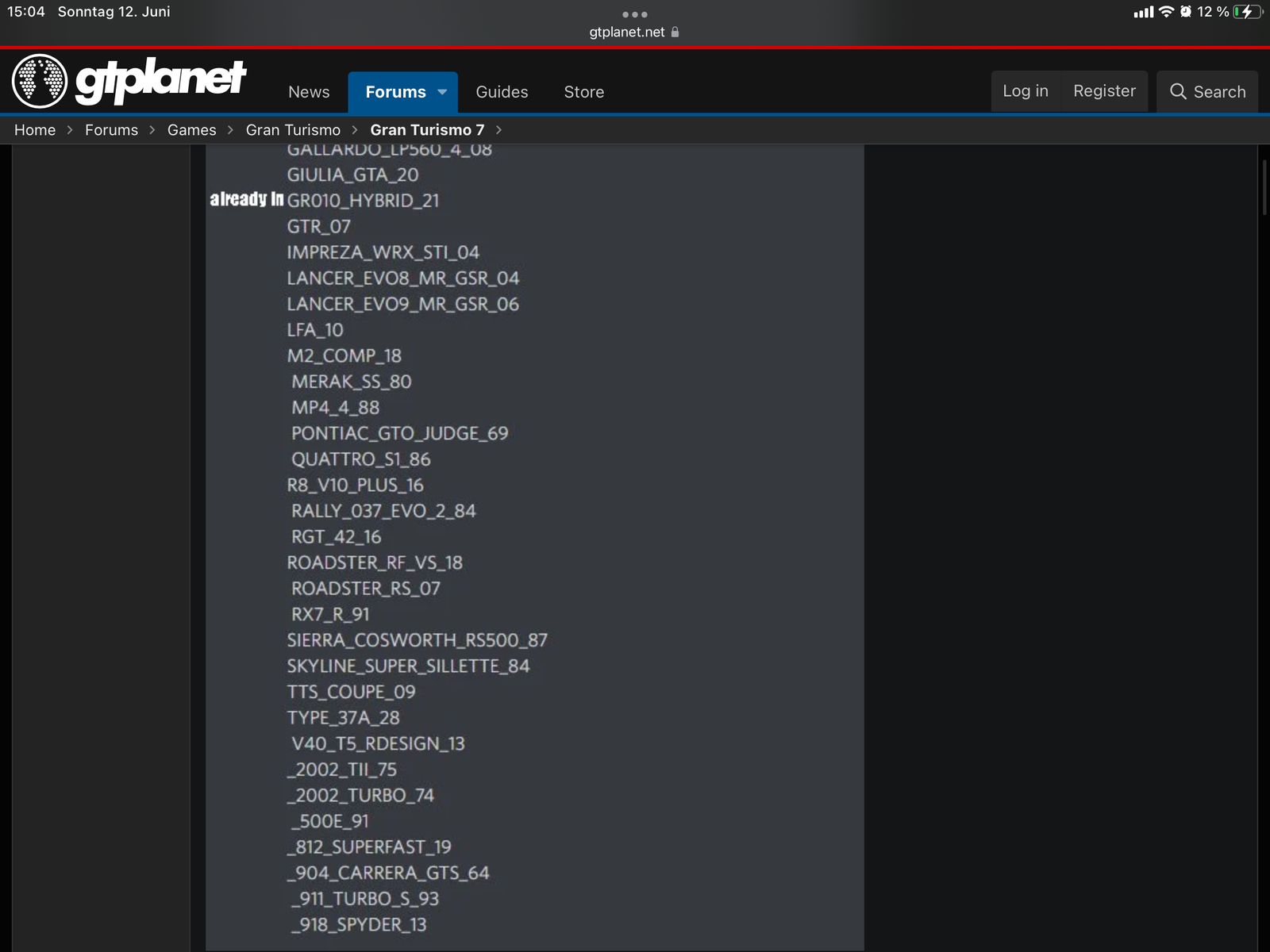Click the PONTIAC_GTO_JUDGE_69 entry
Image resolution: width=1270 pixels, height=952 pixels.
click(x=400, y=434)
